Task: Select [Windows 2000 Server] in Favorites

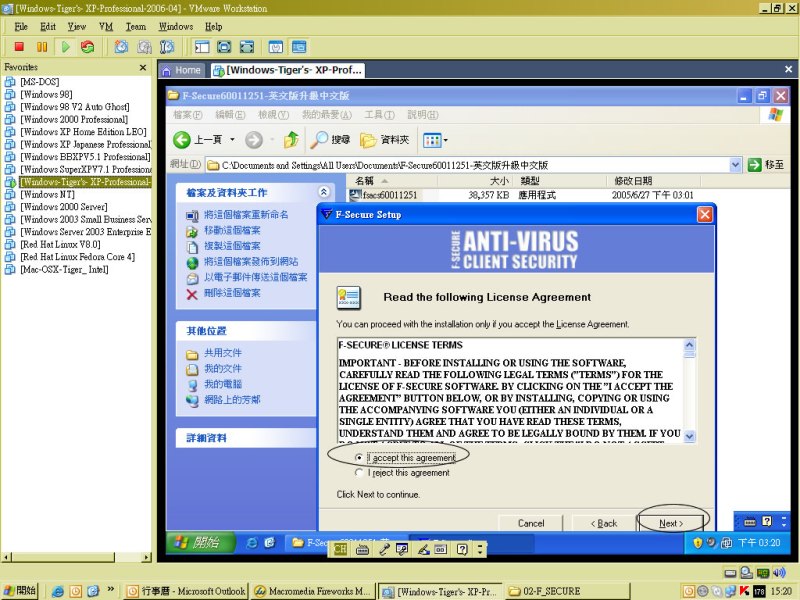Action: 63,207
